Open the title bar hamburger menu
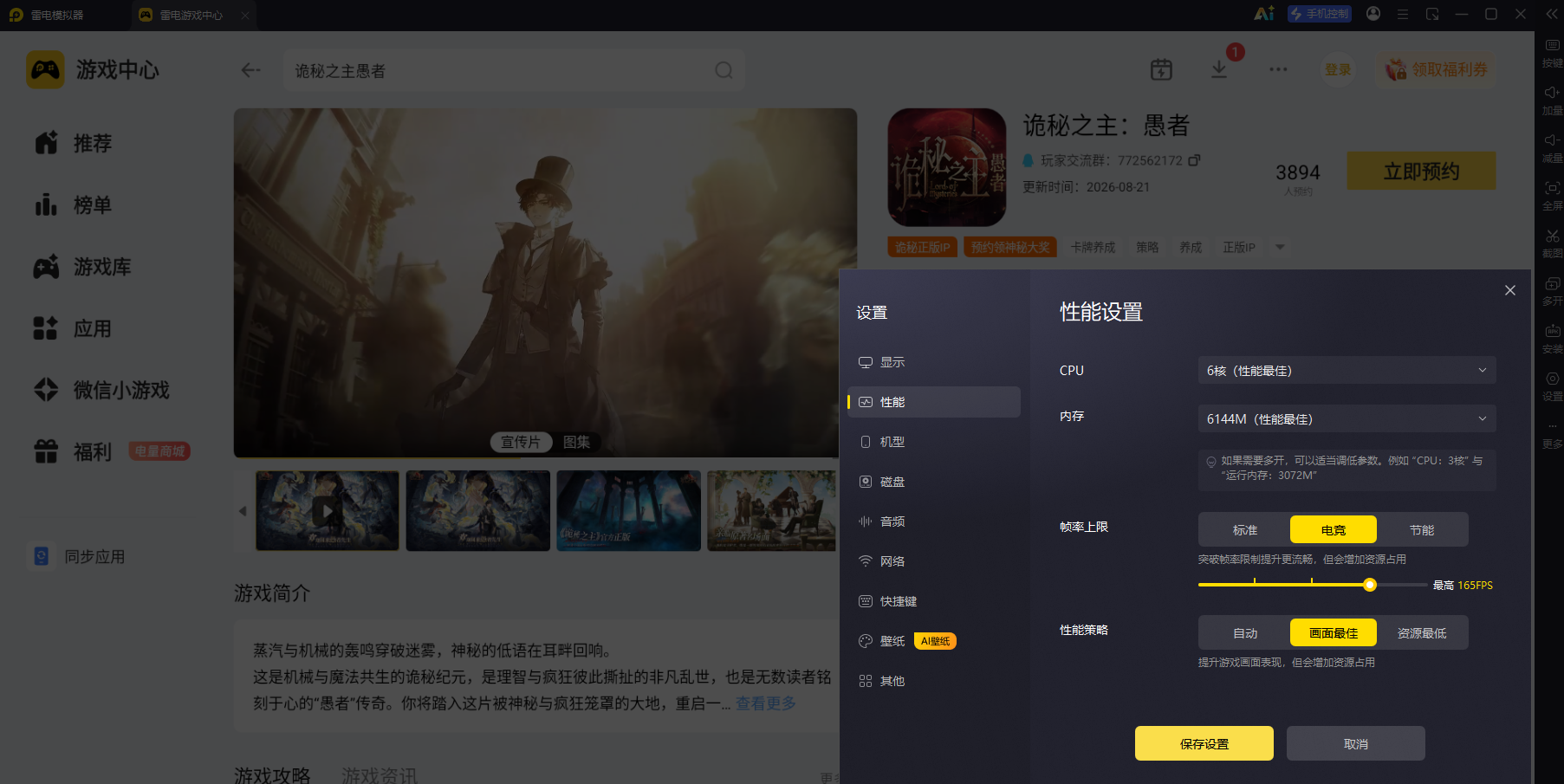Viewport: 1564px width, 784px height. point(1403,14)
